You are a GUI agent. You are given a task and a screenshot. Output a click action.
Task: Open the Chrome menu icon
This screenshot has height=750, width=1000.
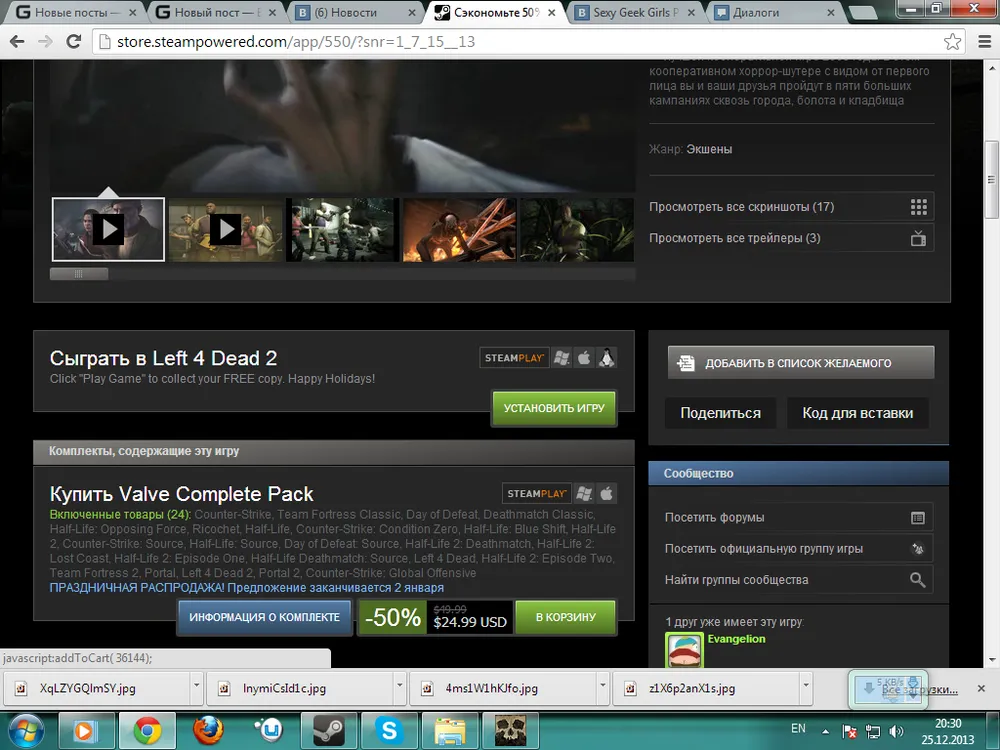pos(984,41)
